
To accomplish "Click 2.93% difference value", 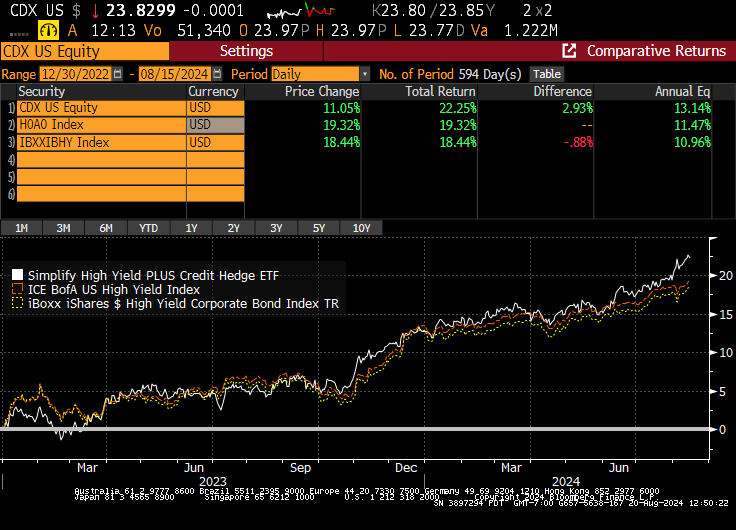I will pyautogui.click(x=578, y=108).
